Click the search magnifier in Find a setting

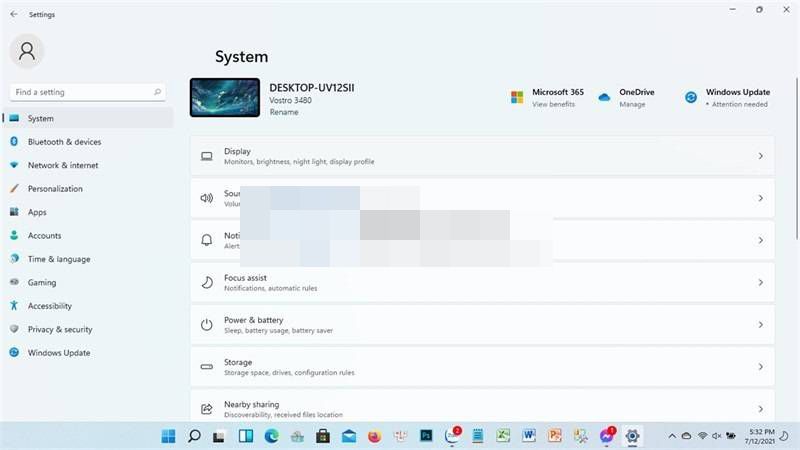tap(157, 92)
